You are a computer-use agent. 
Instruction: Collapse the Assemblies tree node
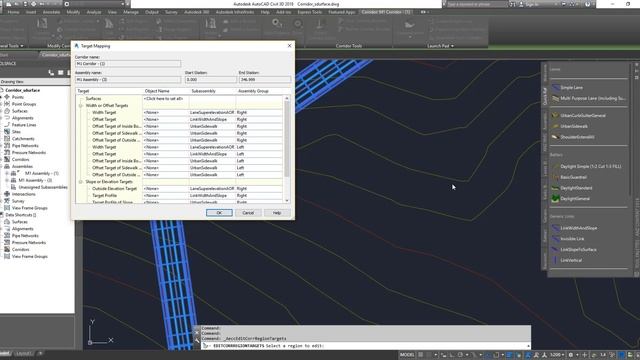coord(1,167)
